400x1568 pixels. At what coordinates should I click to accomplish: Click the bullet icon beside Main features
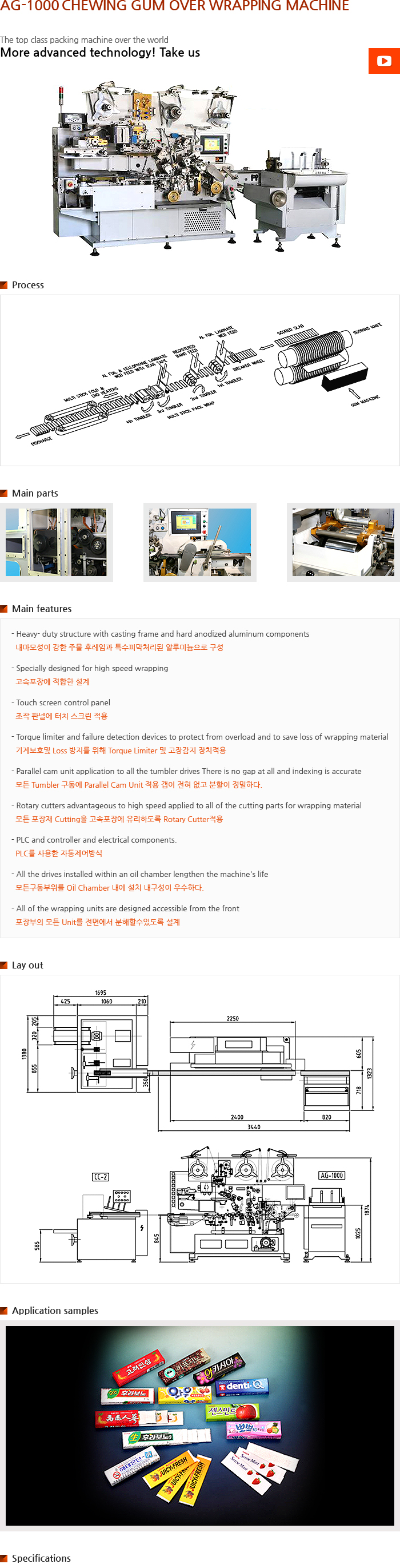[4, 609]
